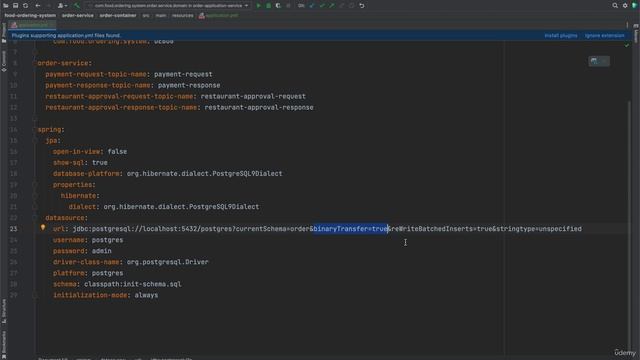Click the inspection green checkmark widget

tap(627, 46)
